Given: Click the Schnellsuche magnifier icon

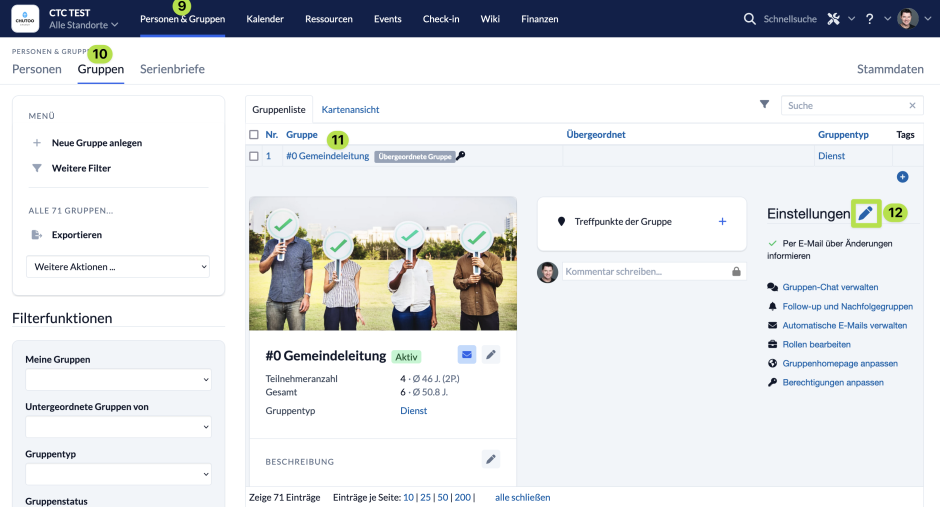Looking at the screenshot, I should tap(749, 19).
